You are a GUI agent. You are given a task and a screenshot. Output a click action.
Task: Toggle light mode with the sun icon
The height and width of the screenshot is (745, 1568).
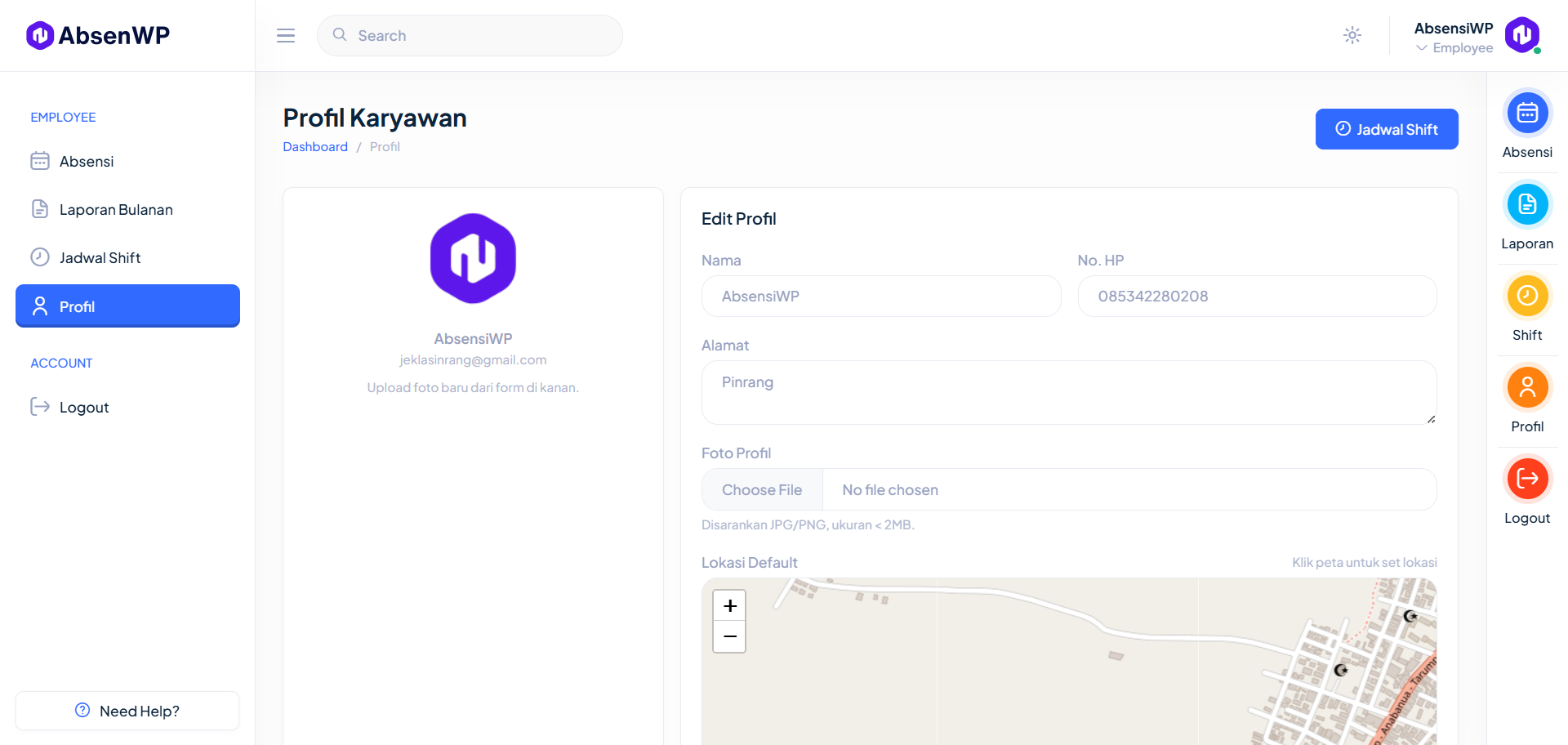[x=1352, y=35]
